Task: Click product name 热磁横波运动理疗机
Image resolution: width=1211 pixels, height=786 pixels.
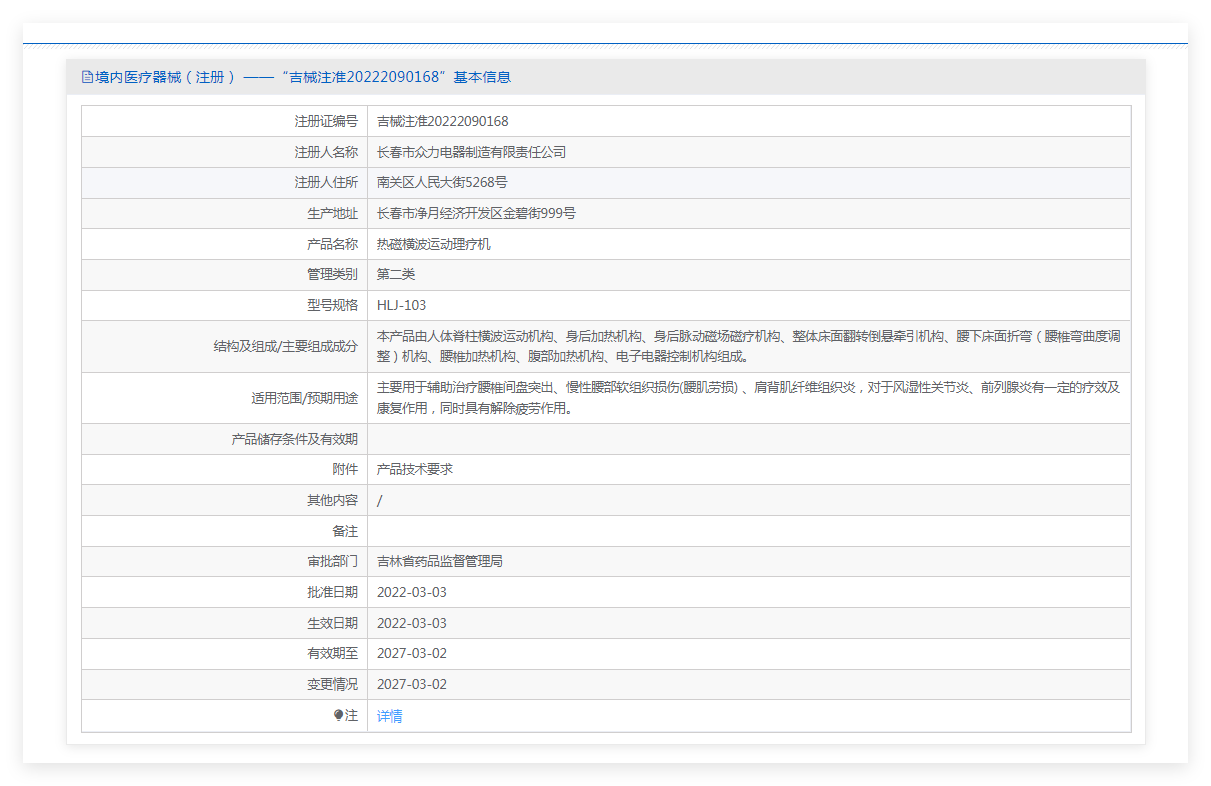Action: coord(433,244)
